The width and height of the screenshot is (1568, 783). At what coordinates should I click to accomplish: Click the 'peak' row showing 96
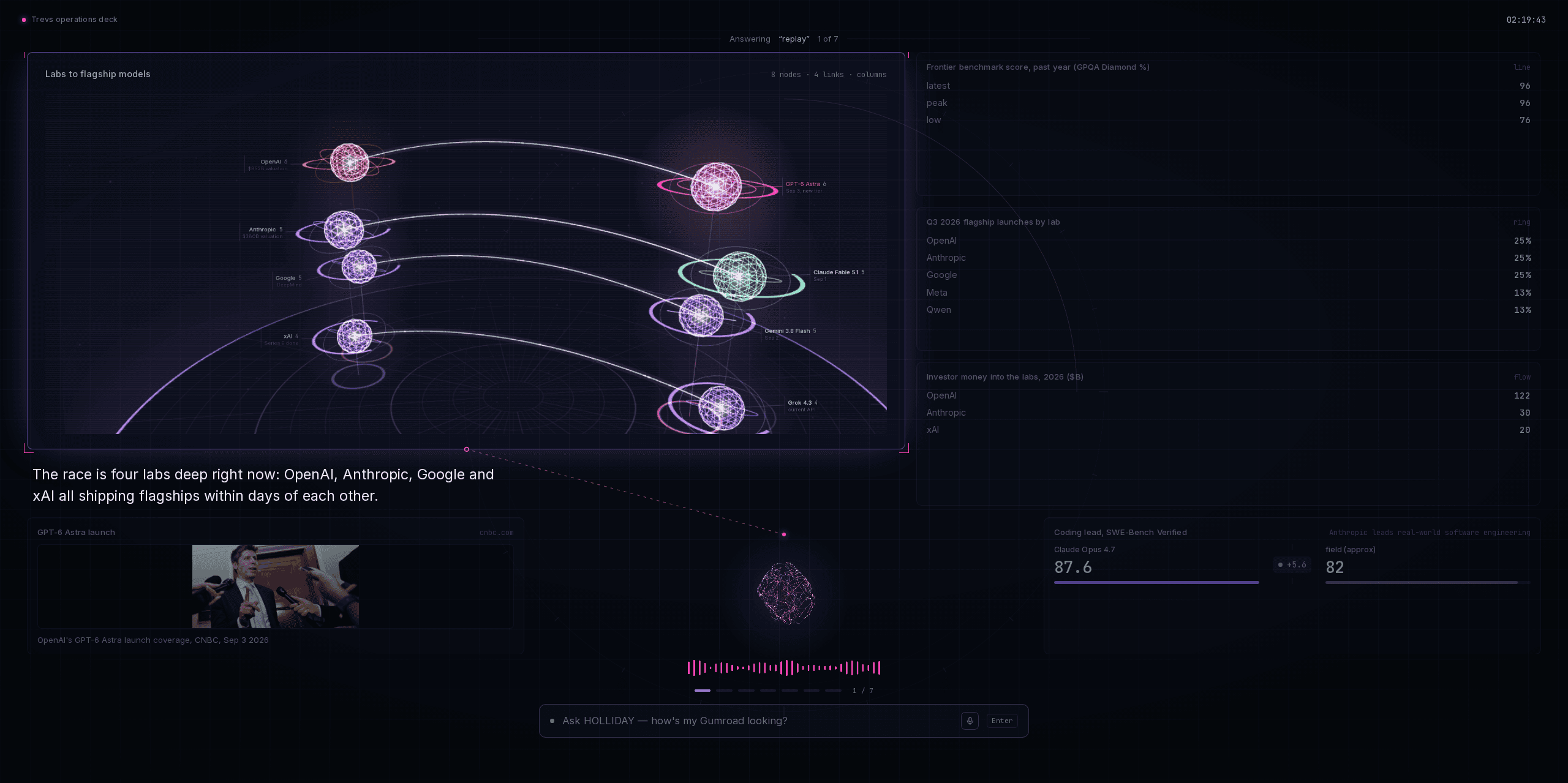tap(1228, 103)
